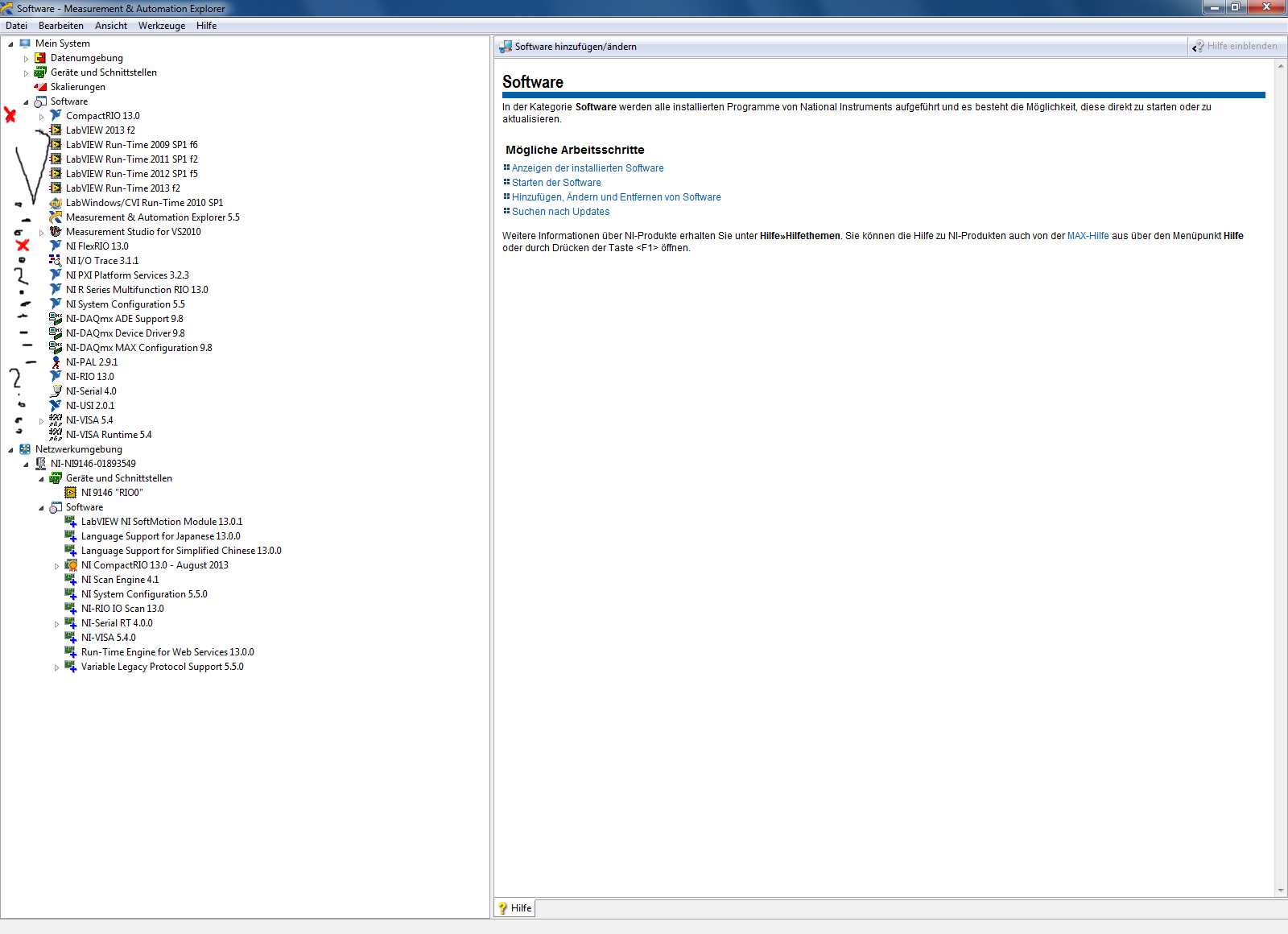Click the NI-VISA Runtime 5.4 icon
The width and height of the screenshot is (1288, 934).
56,435
